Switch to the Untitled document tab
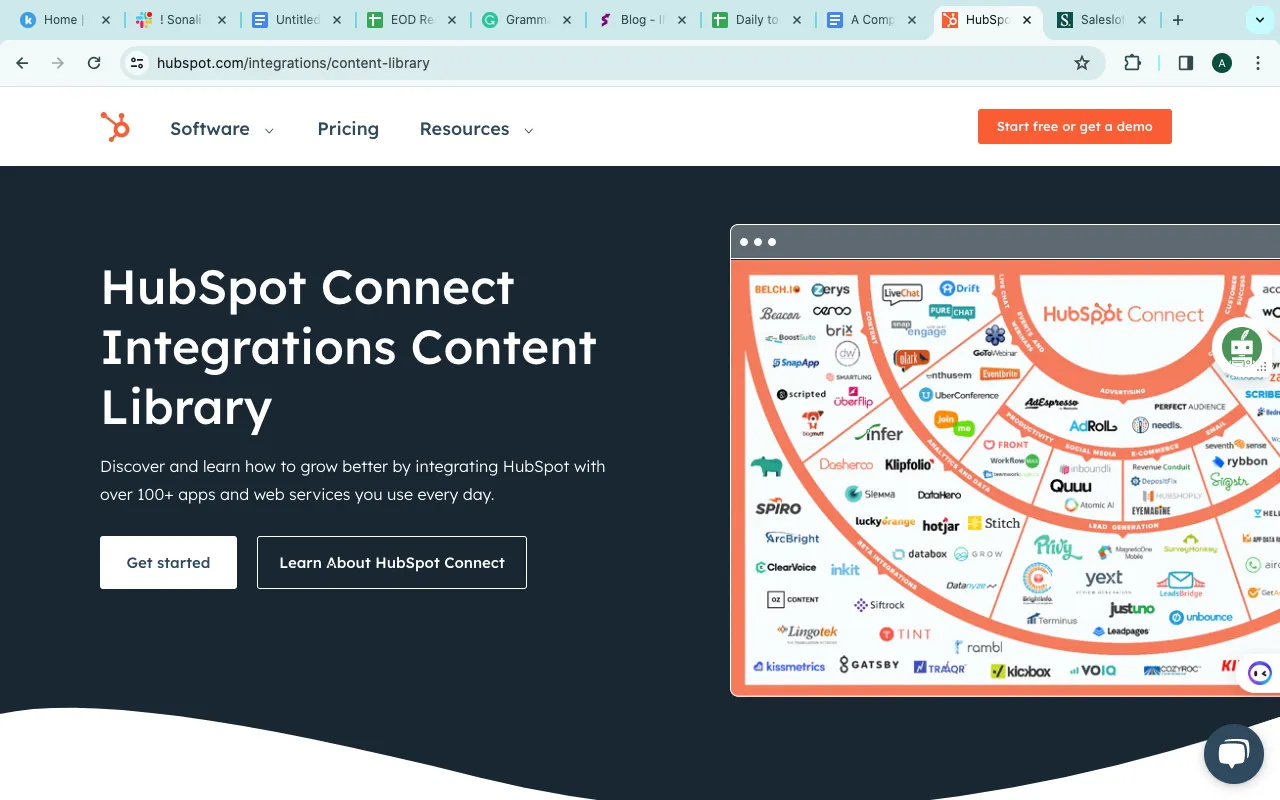This screenshot has height=800, width=1280. [296, 20]
